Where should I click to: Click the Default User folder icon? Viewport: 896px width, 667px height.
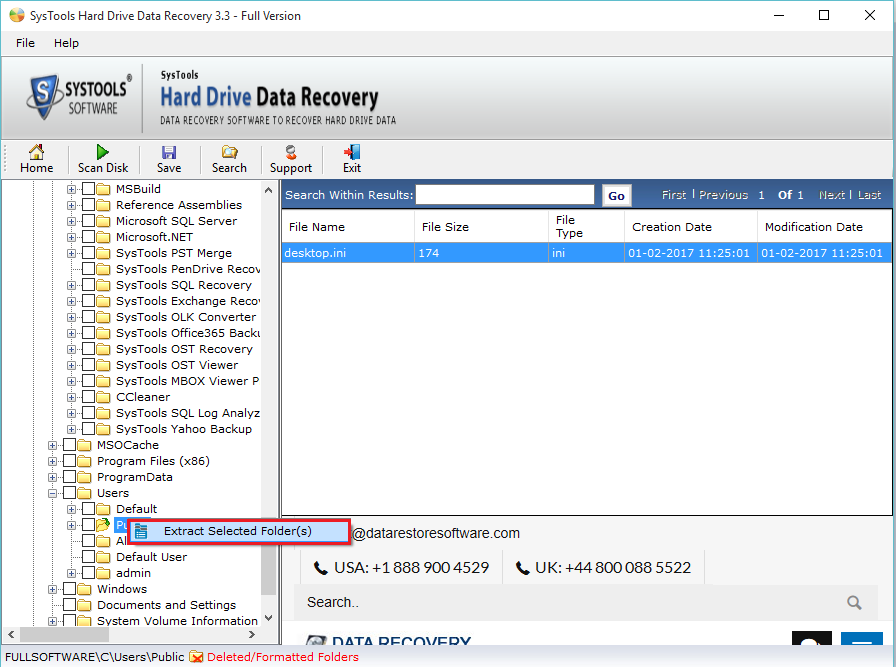click(103, 557)
